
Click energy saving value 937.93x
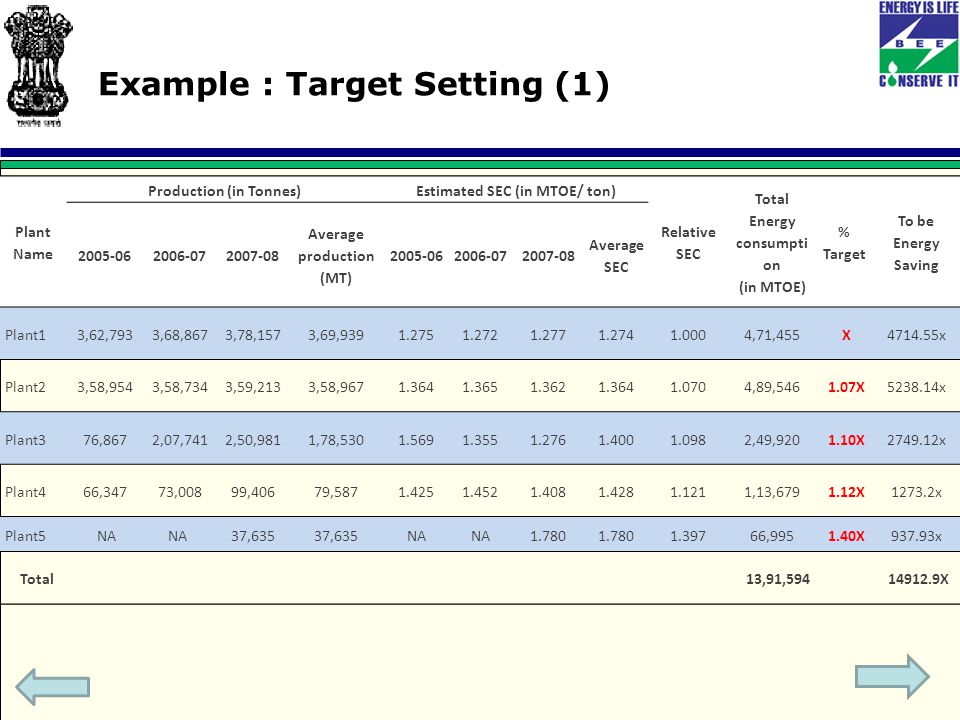917,536
